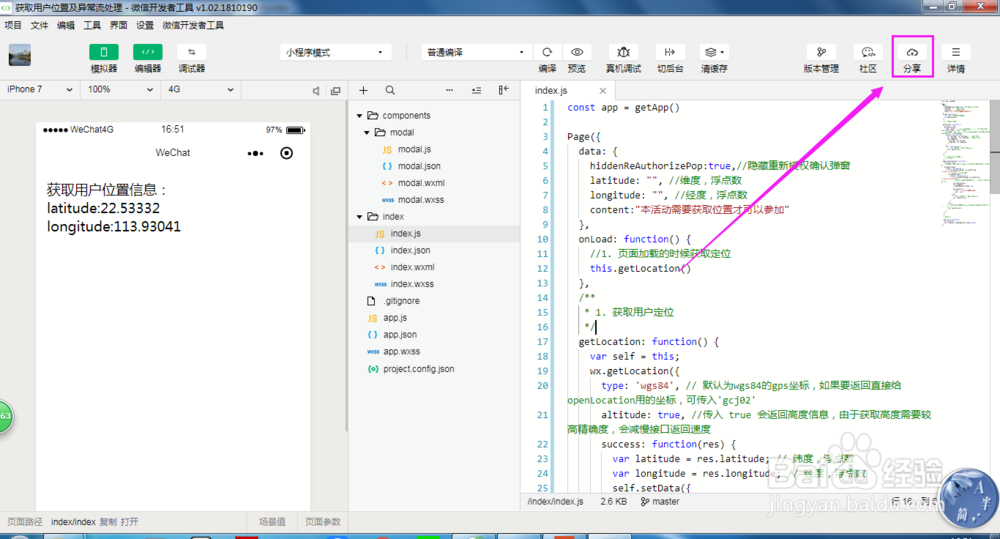Open the 工具 menu

pyautogui.click(x=92, y=26)
